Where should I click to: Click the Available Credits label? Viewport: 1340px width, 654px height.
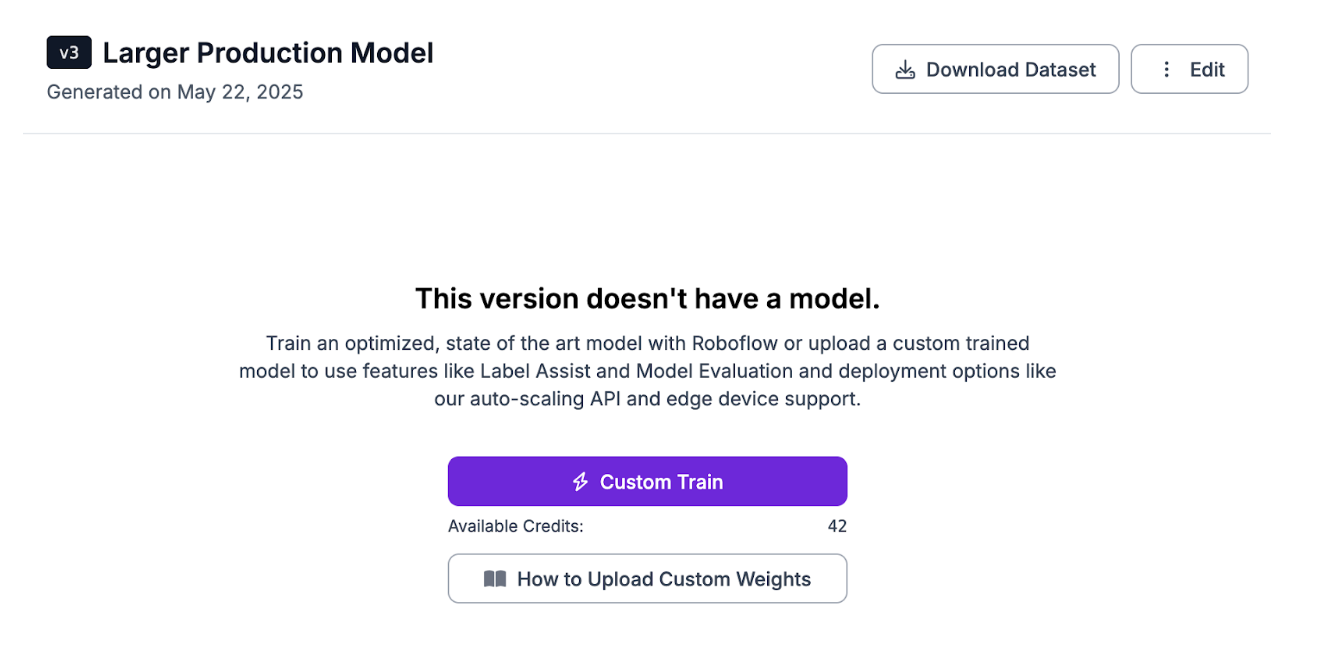point(515,526)
